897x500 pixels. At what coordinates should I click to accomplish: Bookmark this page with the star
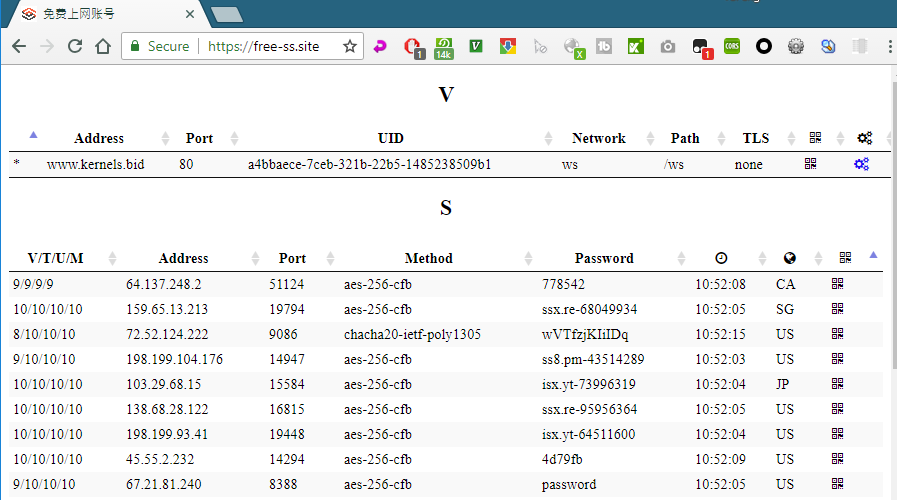pos(350,46)
